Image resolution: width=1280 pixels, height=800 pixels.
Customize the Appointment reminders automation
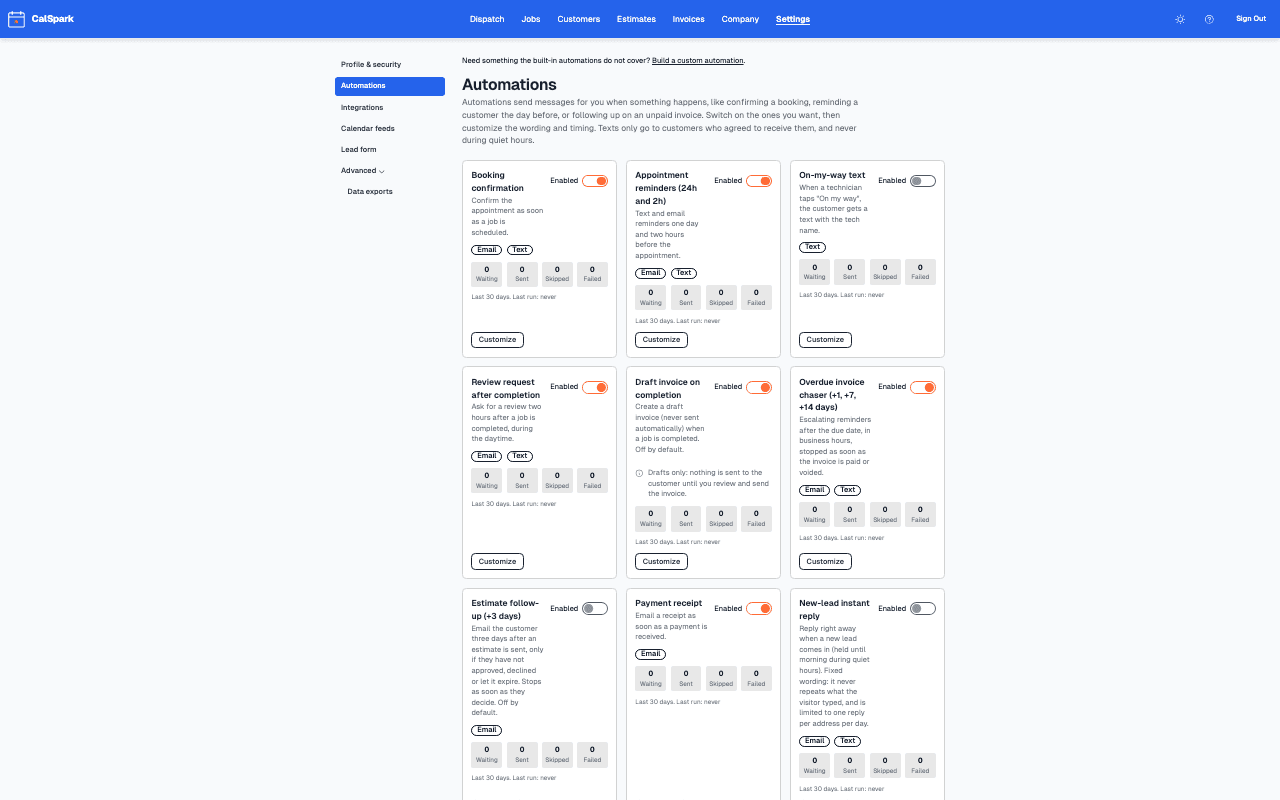coord(661,340)
